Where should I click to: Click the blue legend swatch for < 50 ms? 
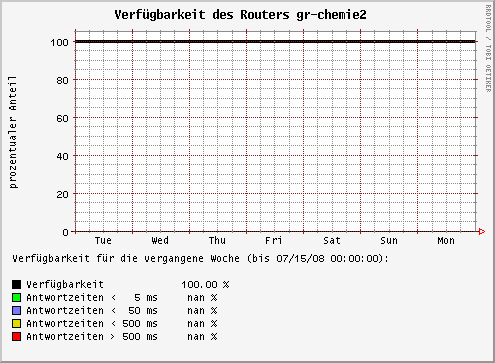(17, 311)
